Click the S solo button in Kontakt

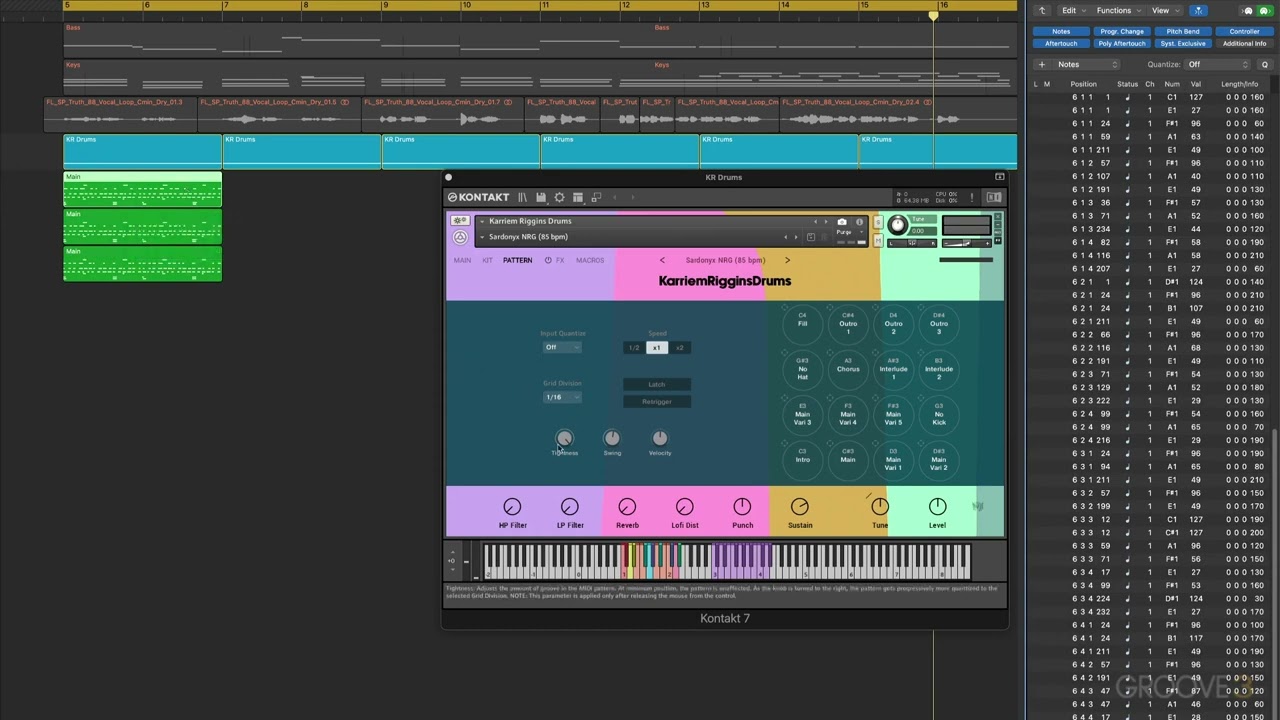877,222
